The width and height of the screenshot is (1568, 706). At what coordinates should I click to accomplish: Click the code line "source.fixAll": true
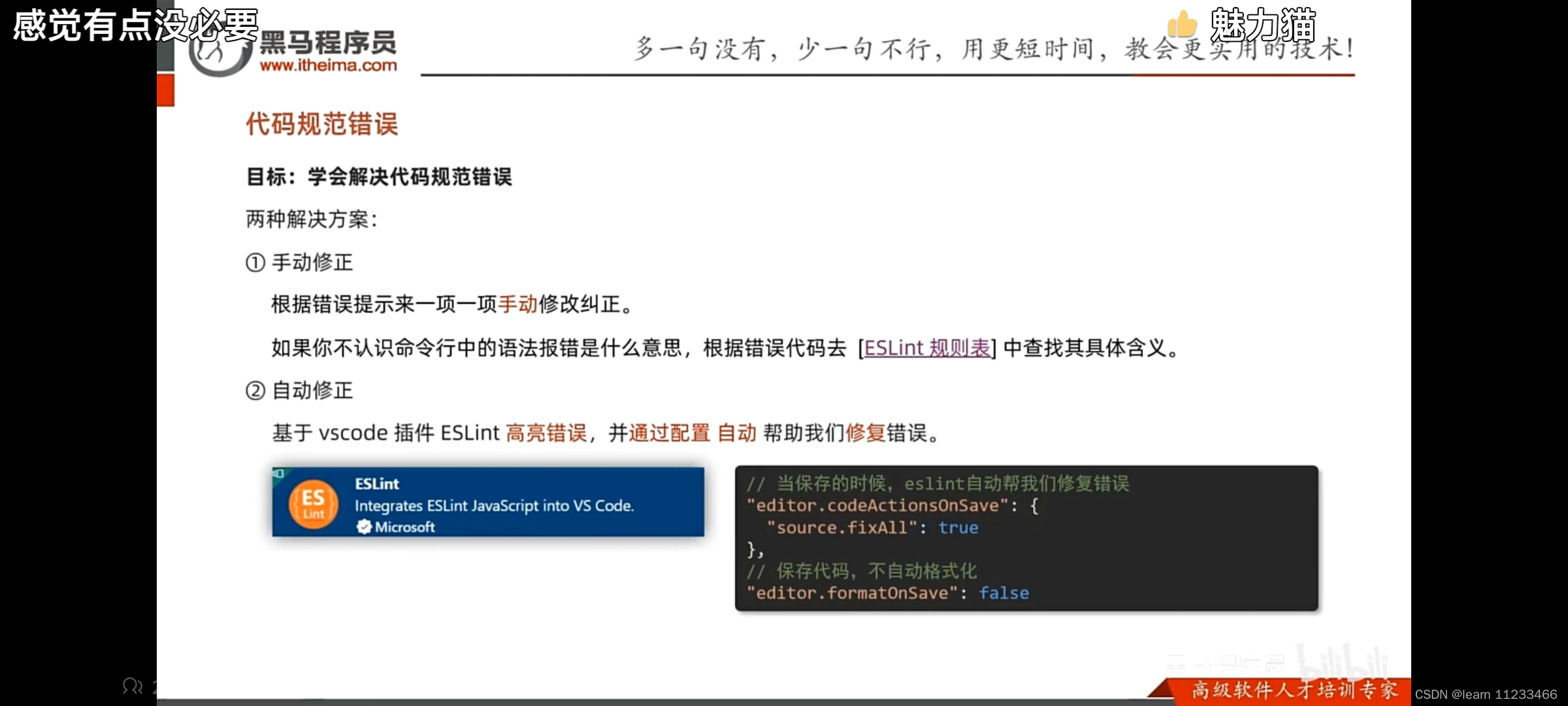click(x=872, y=528)
